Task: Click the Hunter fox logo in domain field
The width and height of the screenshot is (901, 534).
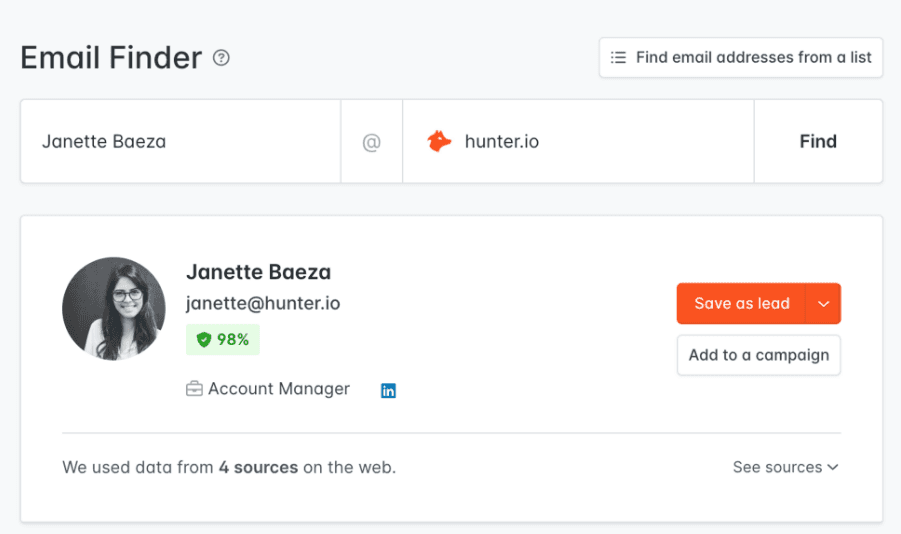Action: pyautogui.click(x=440, y=141)
